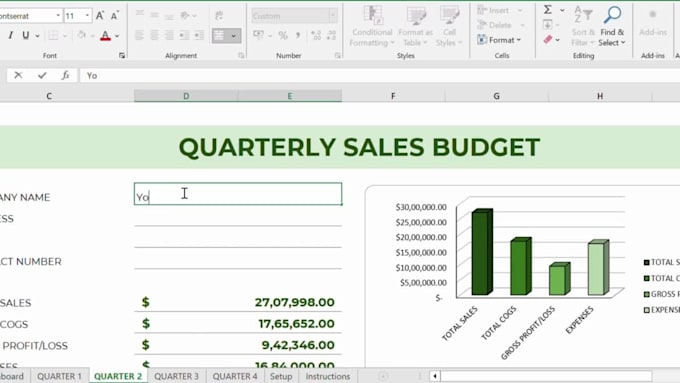The image size is (680, 383).
Task: Open the Setup sheet tab
Action: click(281, 376)
